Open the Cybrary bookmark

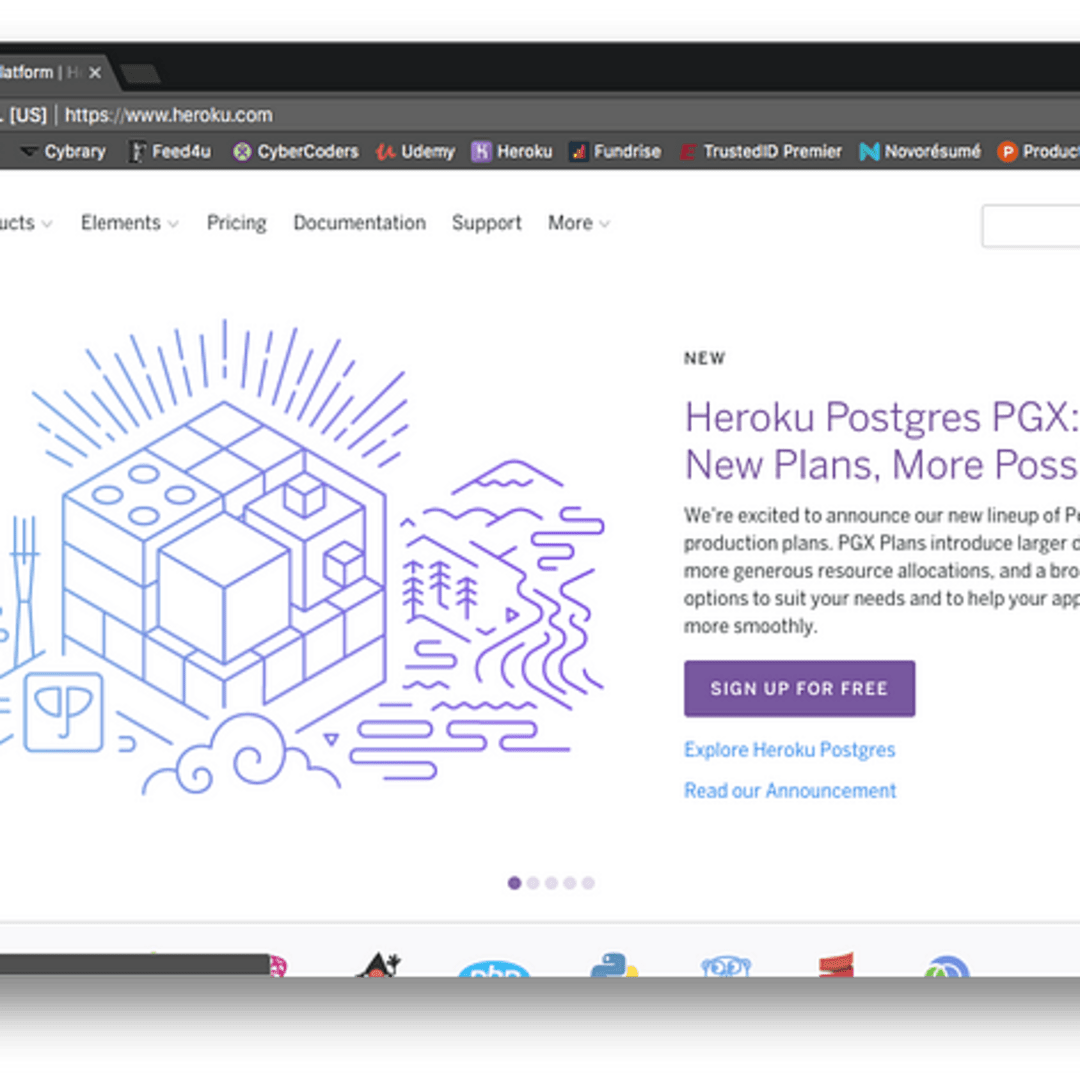[63, 152]
